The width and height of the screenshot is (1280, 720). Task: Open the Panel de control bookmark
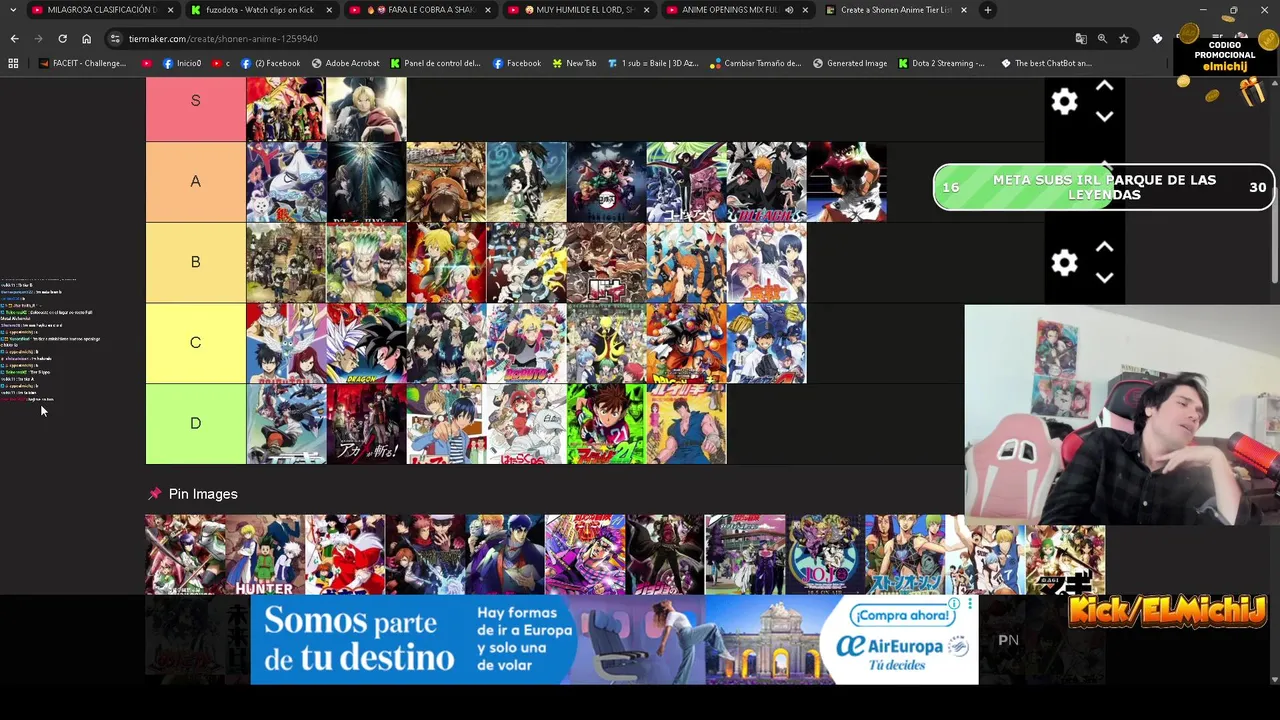coord(435,63)
